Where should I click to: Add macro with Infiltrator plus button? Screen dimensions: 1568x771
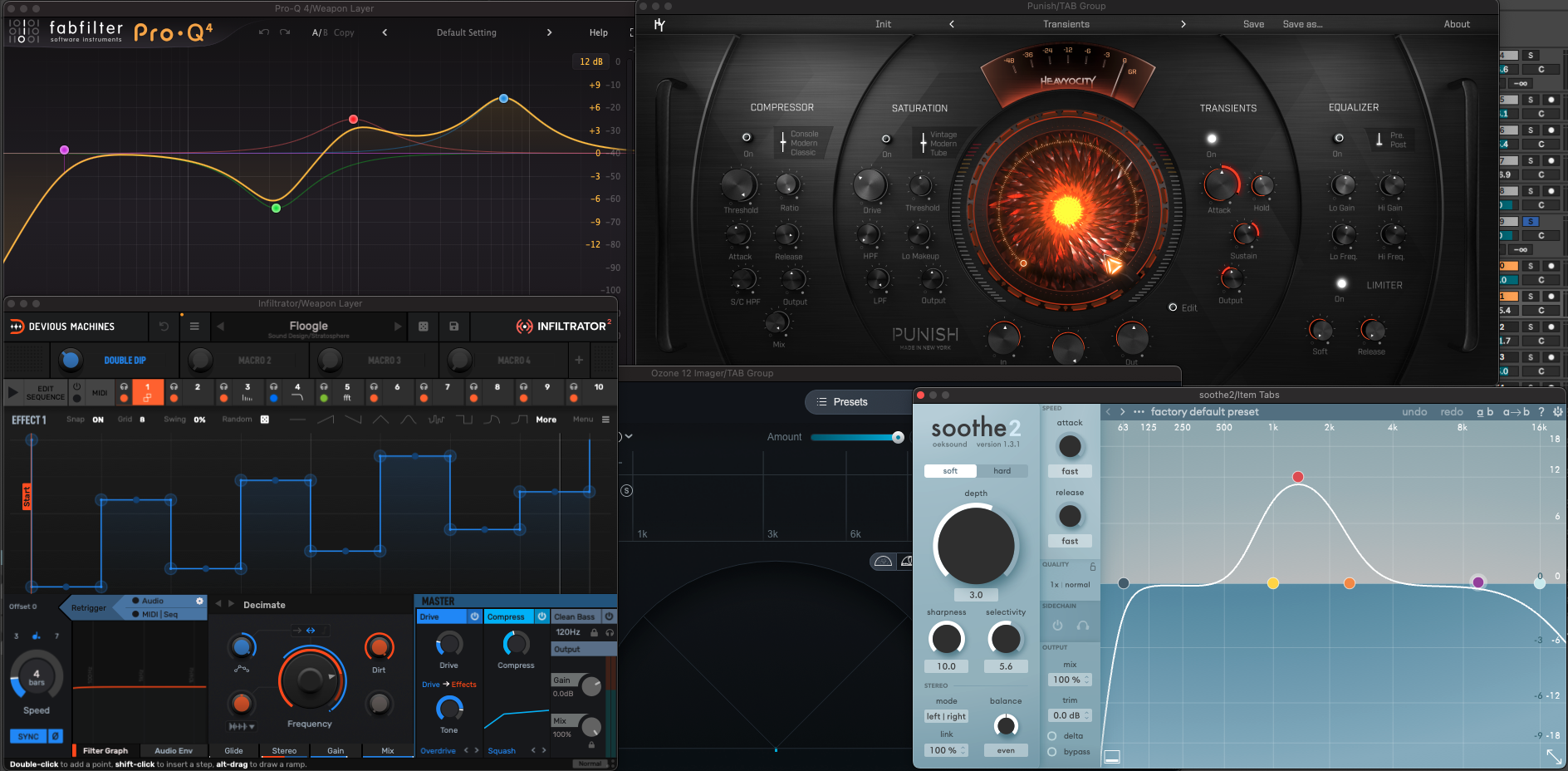pos(579,360)
